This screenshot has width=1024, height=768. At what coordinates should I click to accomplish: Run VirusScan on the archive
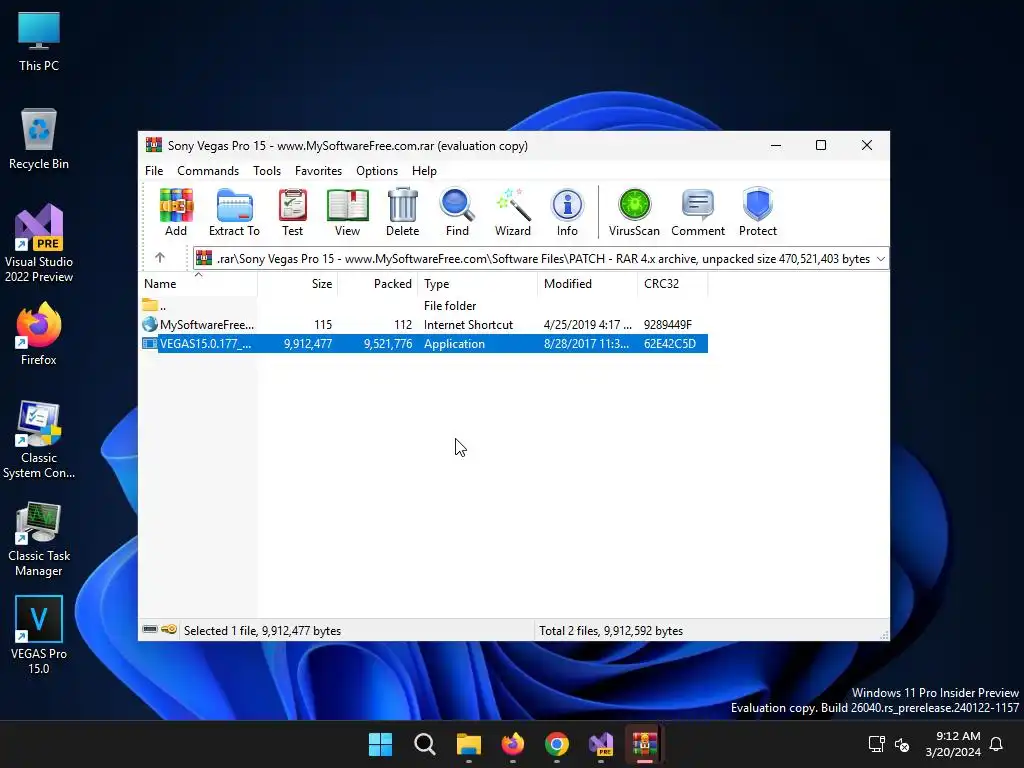point(634,212)
